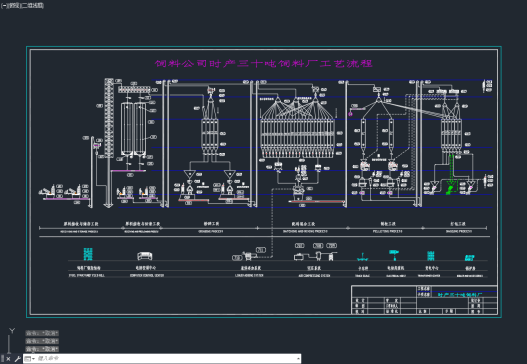The height and width of the screenshot is (364, 527).
Task: Select the cyan transformer center symbol
Action: coord(431,255)
